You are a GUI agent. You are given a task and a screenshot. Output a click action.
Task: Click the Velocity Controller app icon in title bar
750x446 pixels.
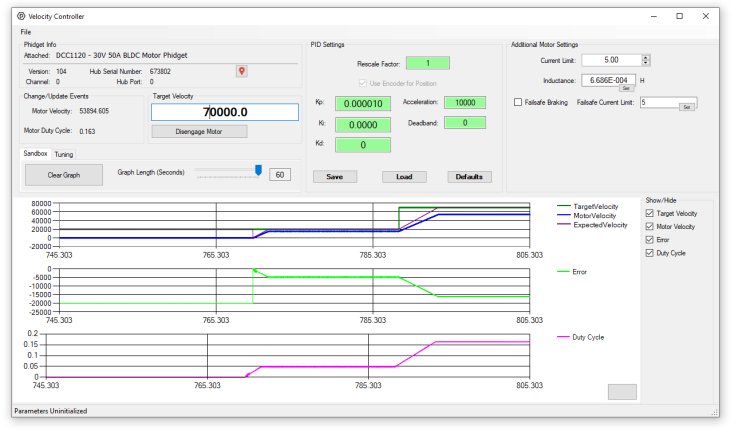(21, 16)
